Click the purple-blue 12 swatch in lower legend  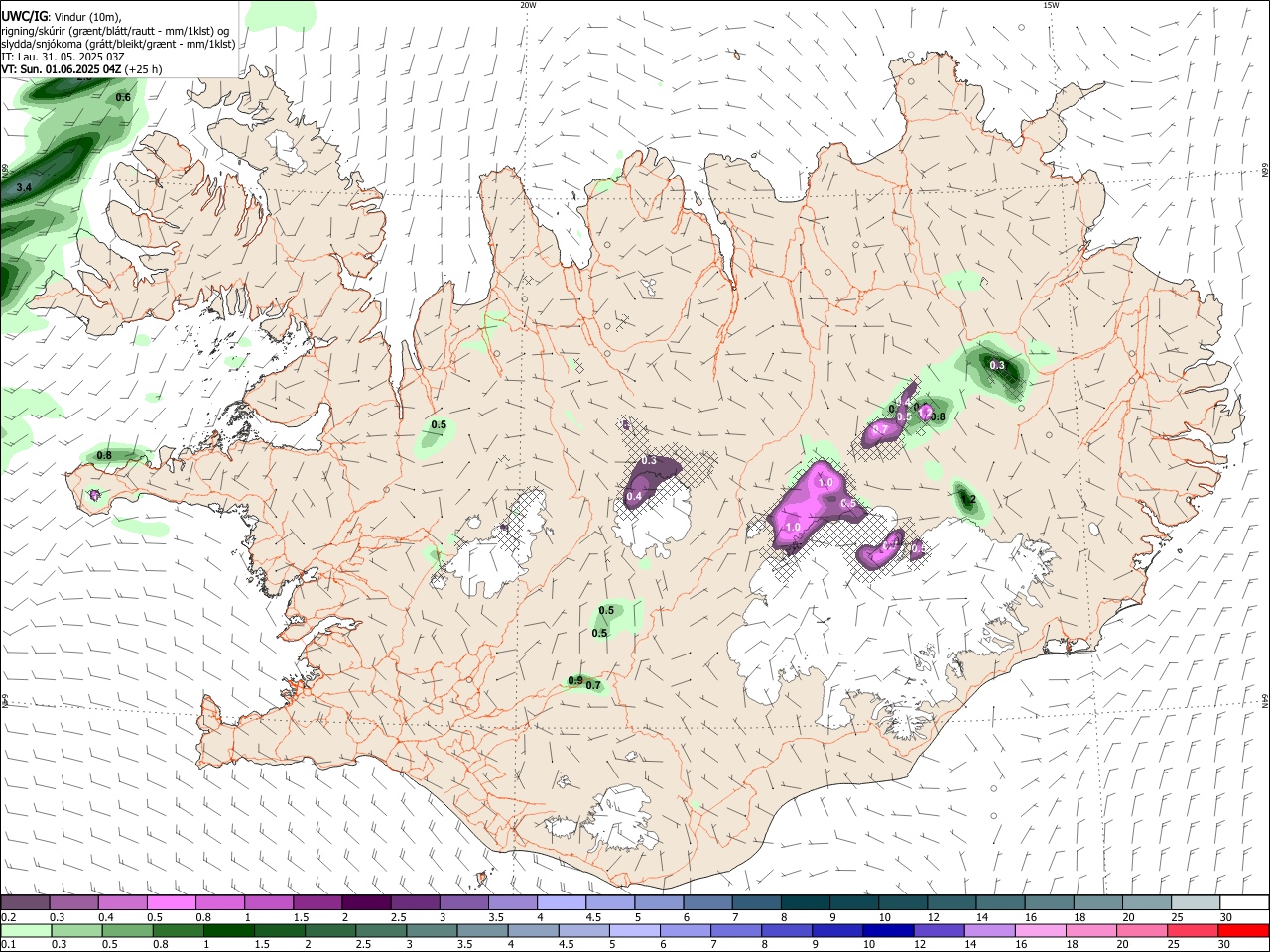[940, 931]
